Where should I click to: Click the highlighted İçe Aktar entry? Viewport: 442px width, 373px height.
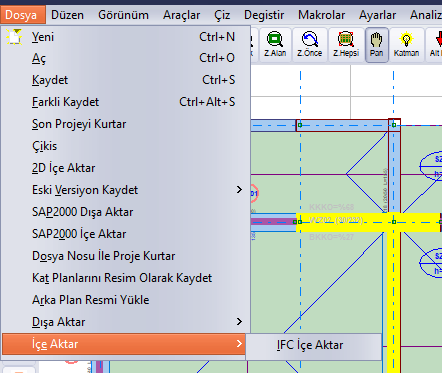click(124, 344)
